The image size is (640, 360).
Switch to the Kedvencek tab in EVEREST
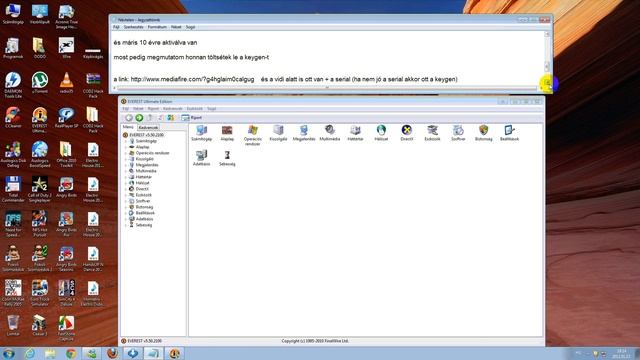[x=148, y=127]
